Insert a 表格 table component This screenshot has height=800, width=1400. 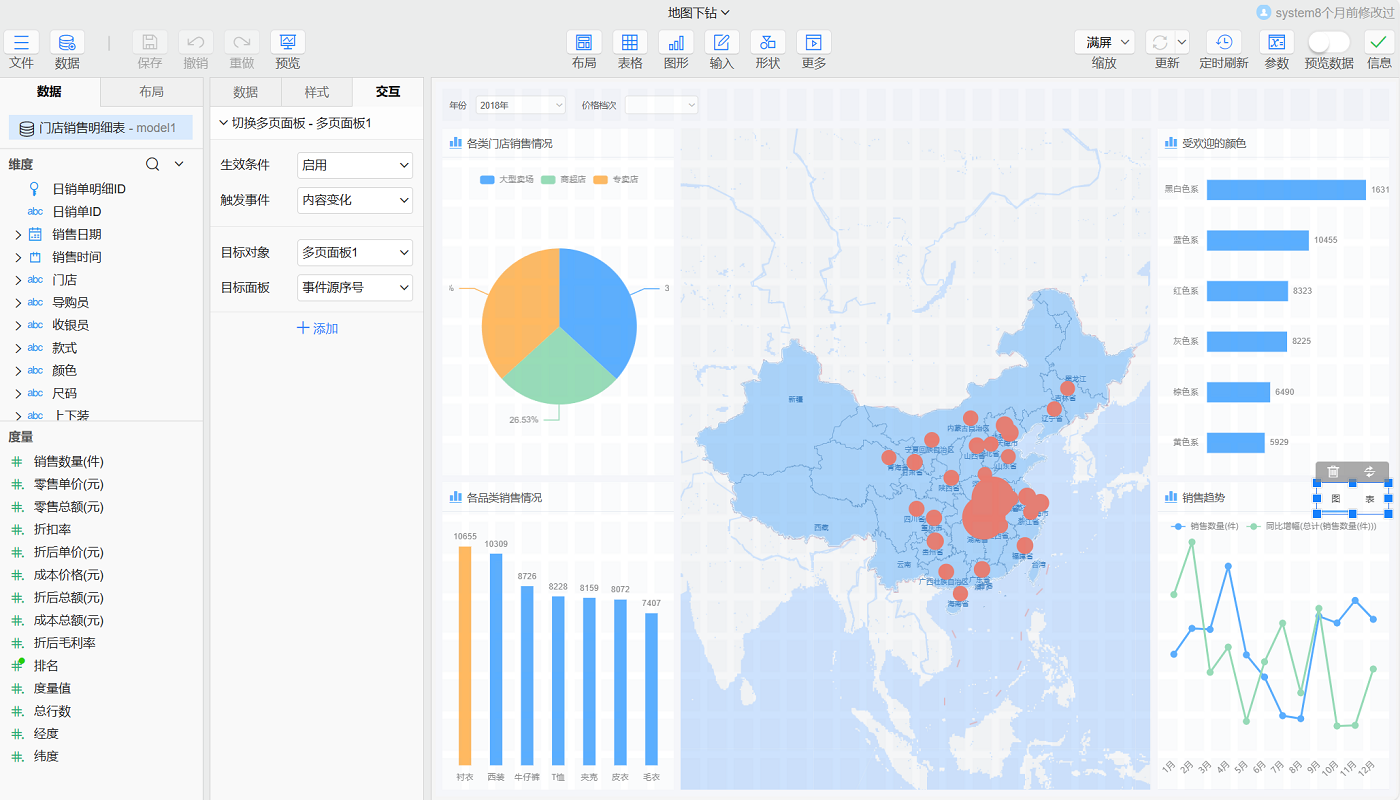point(630,42)
